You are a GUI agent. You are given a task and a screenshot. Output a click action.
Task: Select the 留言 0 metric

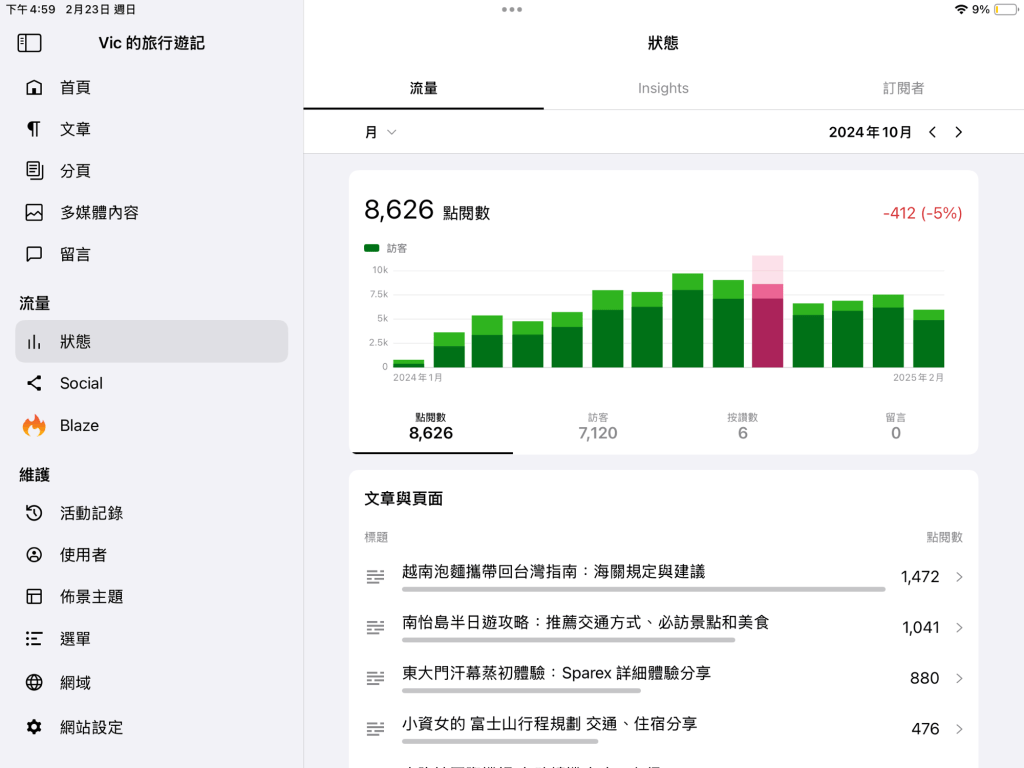coord(895,427)
